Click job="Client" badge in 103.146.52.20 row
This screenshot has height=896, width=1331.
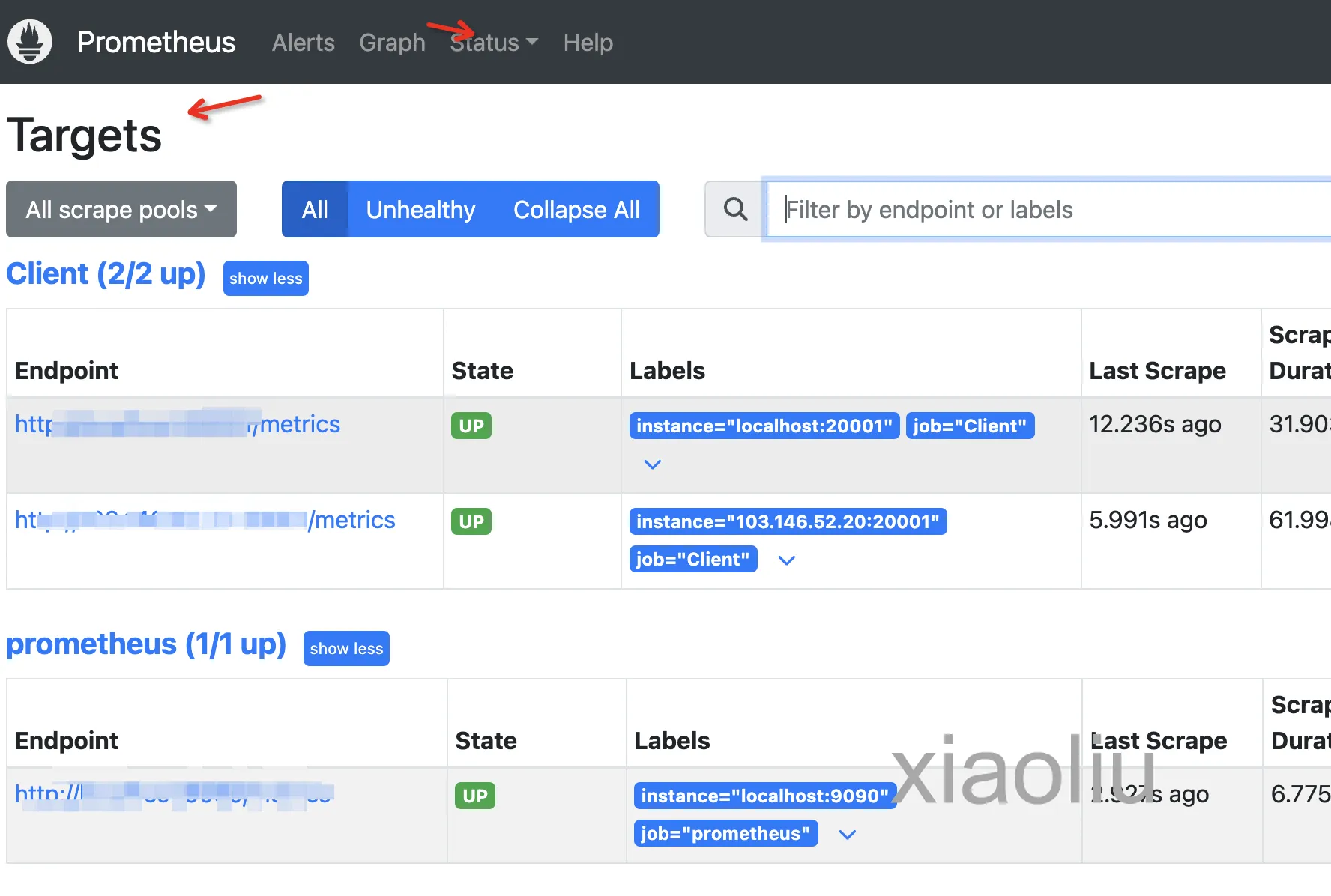pyautogui.click(x=693, y=559)
